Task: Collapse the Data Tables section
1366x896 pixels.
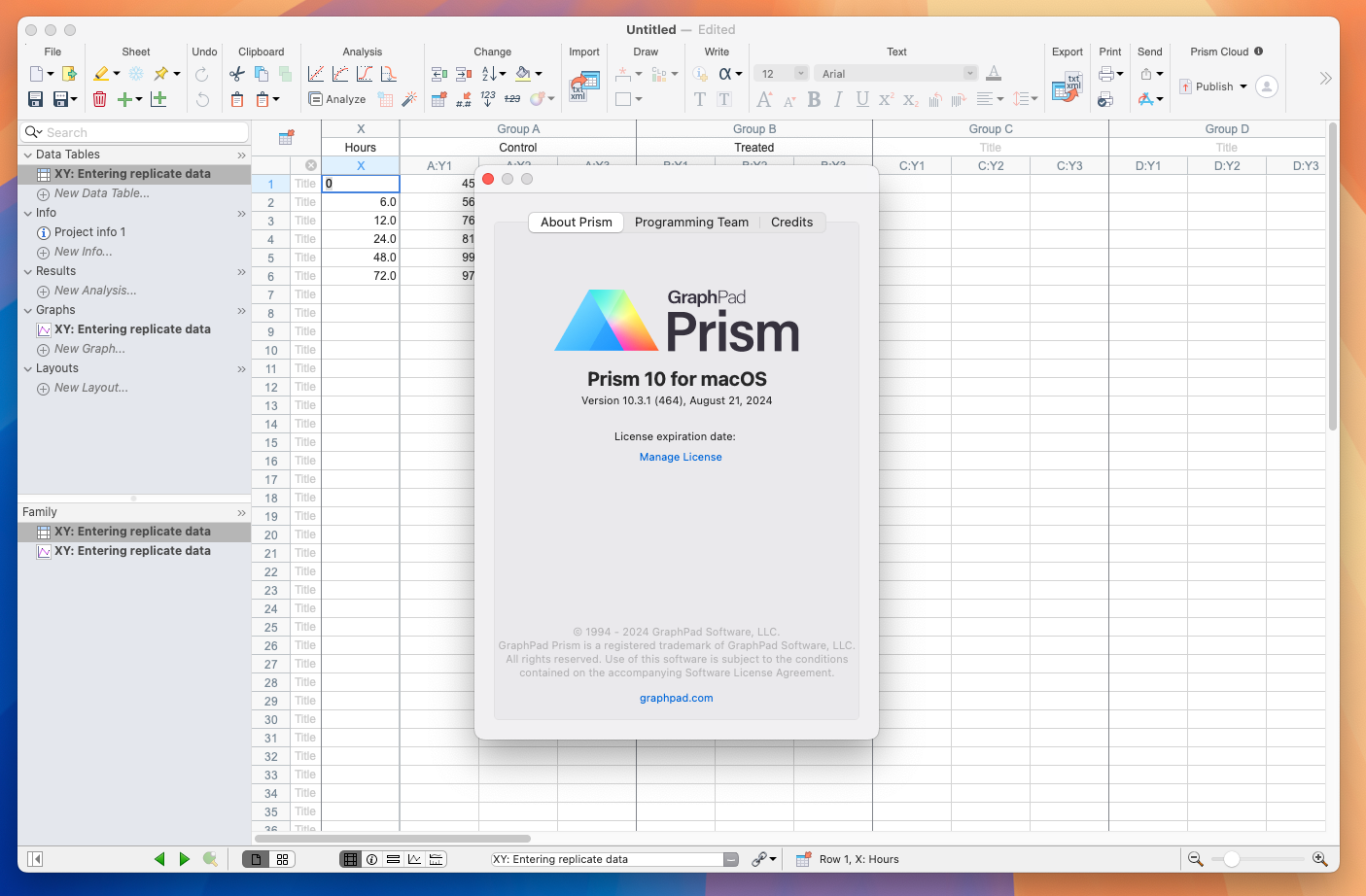Action: 28,155
